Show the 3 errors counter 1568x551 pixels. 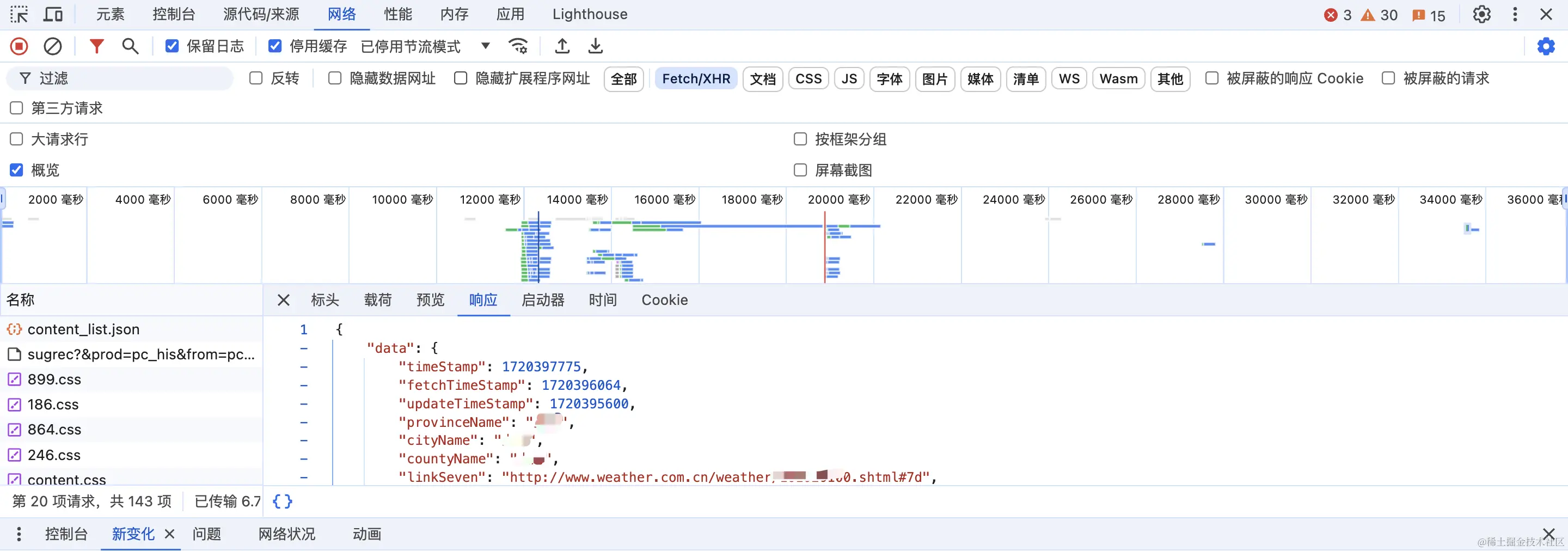click(1338, 15)
